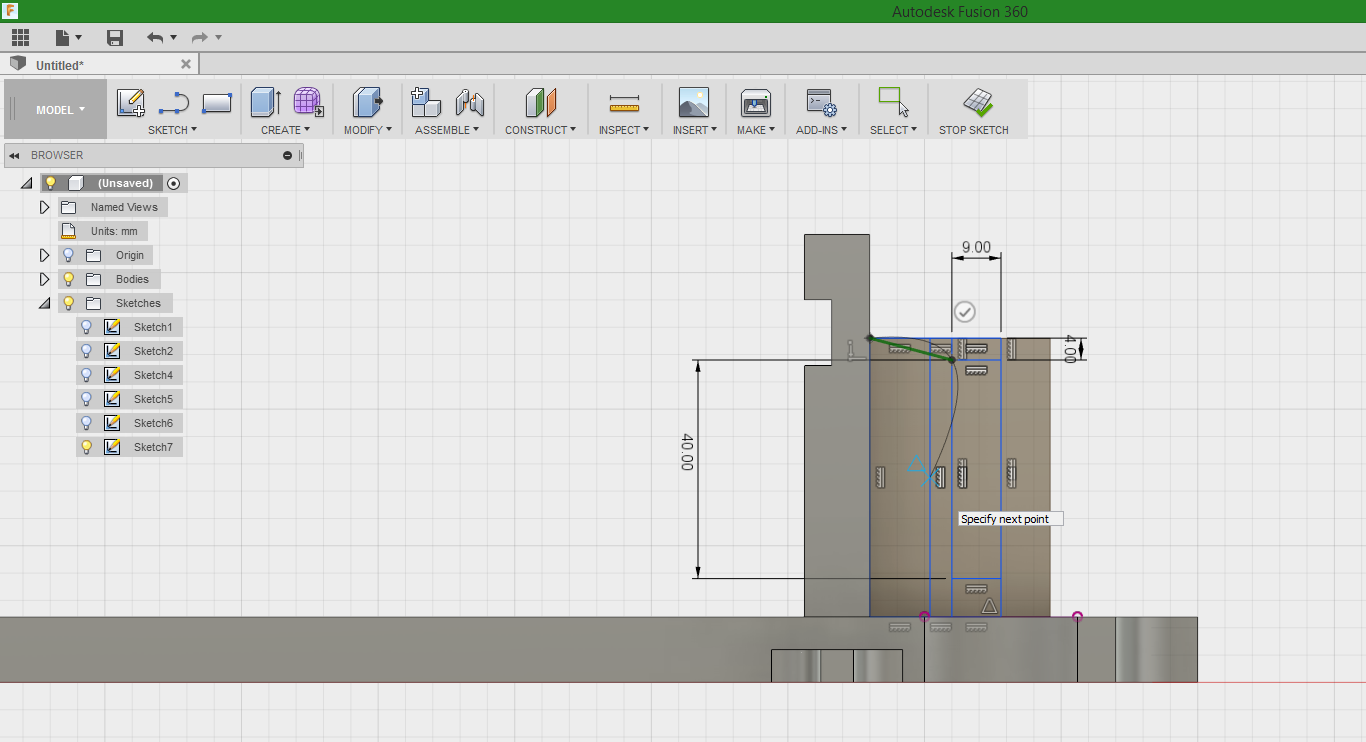Open the CONSTRUCT dropdown menu

[x=540, y=130]
